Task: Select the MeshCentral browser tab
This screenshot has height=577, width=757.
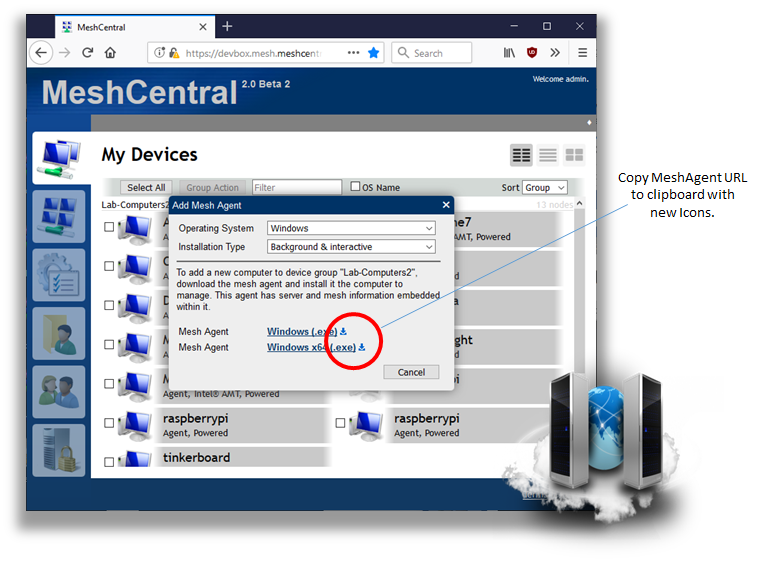Action: click(134, 27)
